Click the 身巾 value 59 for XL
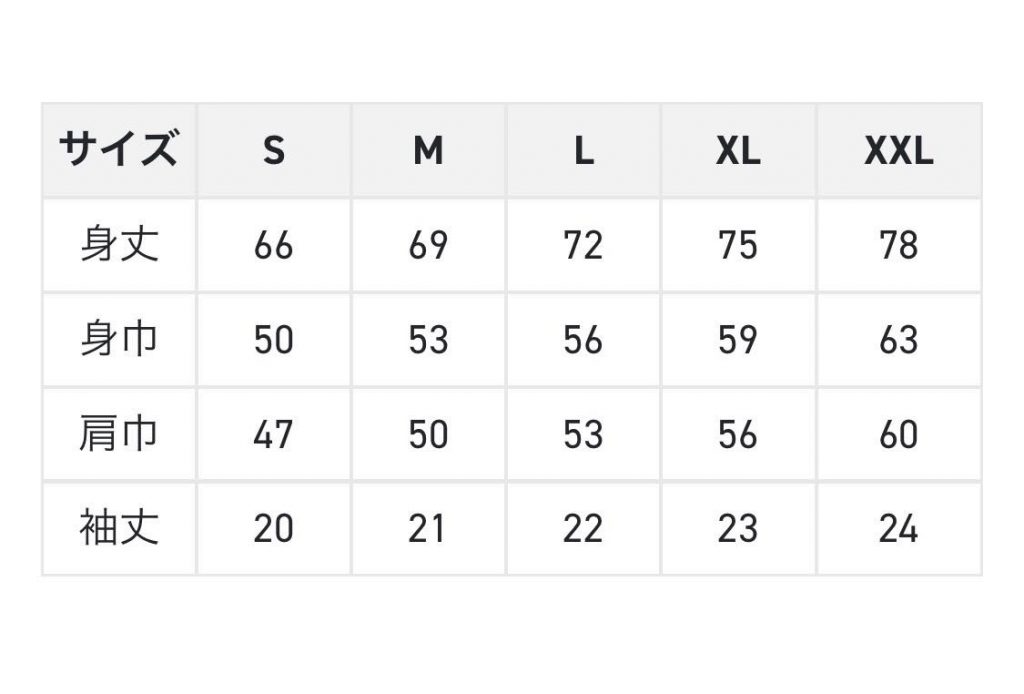This screenshot has width=1024, height=694. tap(738, 339)
